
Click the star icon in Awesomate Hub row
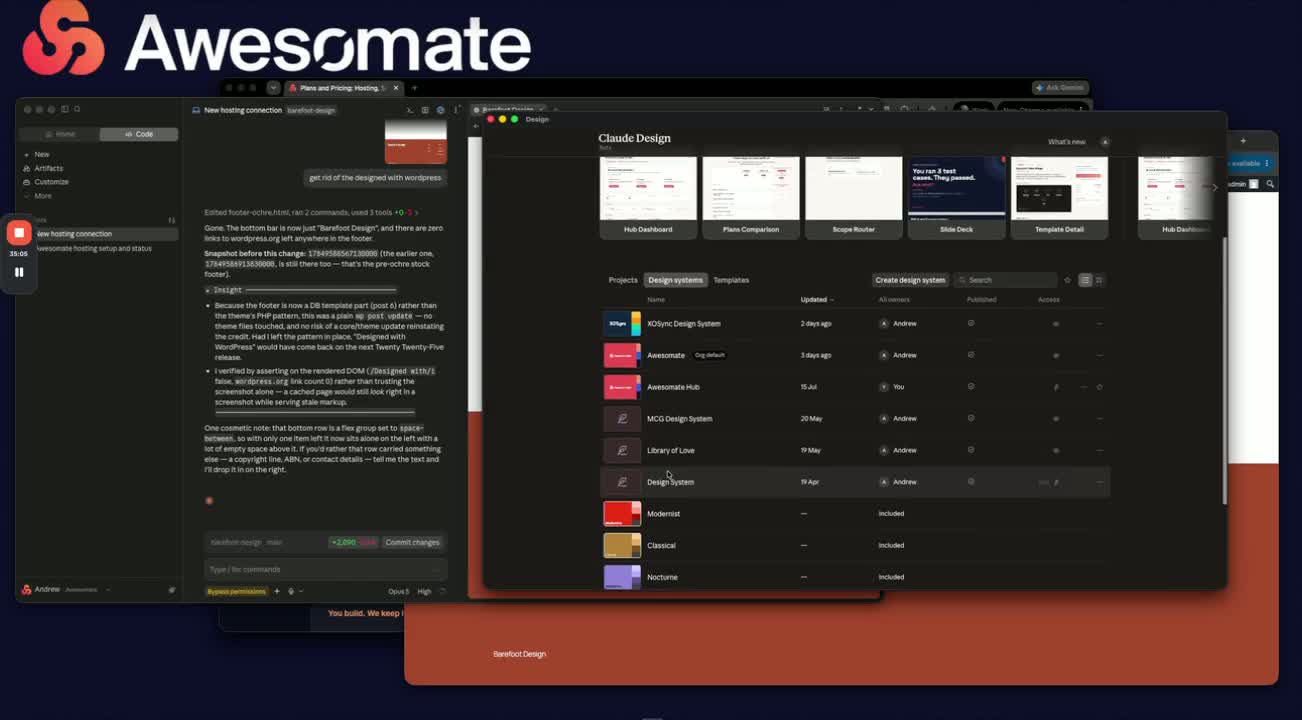[1099, 387]
